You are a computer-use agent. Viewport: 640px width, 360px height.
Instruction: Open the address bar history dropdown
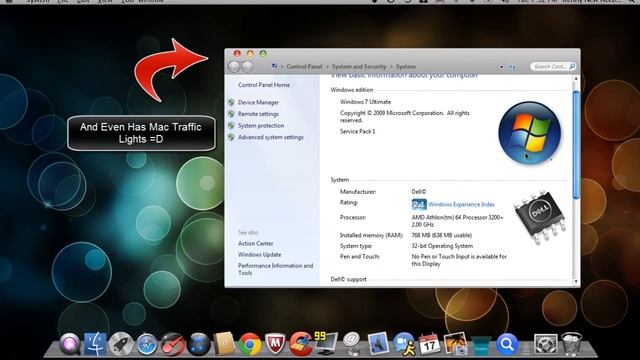click(x=501, y=67)
